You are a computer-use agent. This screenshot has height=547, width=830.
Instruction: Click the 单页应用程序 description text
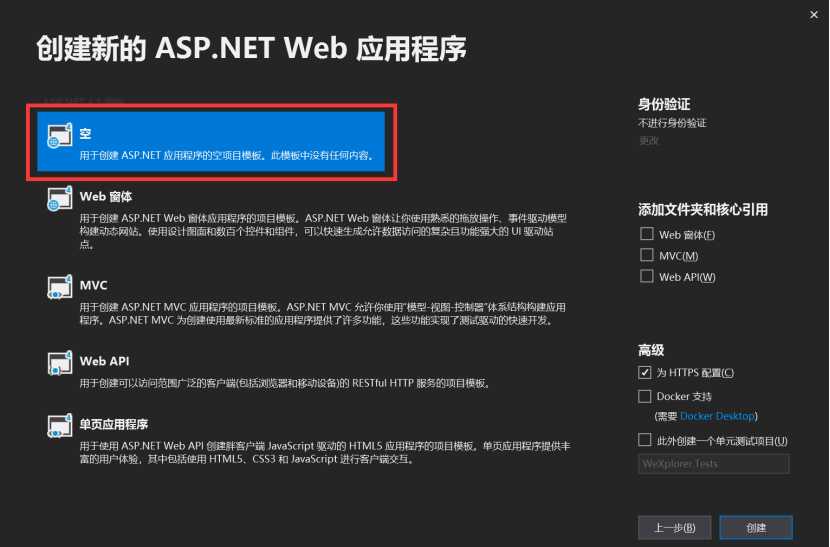coord(325,453)
